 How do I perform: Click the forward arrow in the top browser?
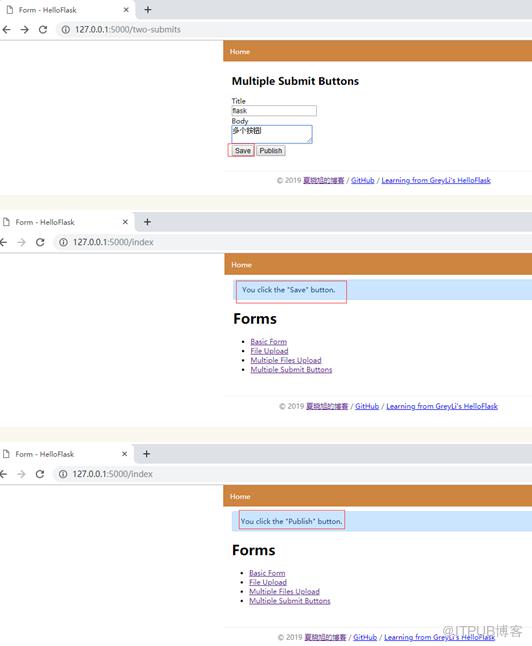(25, 30)
